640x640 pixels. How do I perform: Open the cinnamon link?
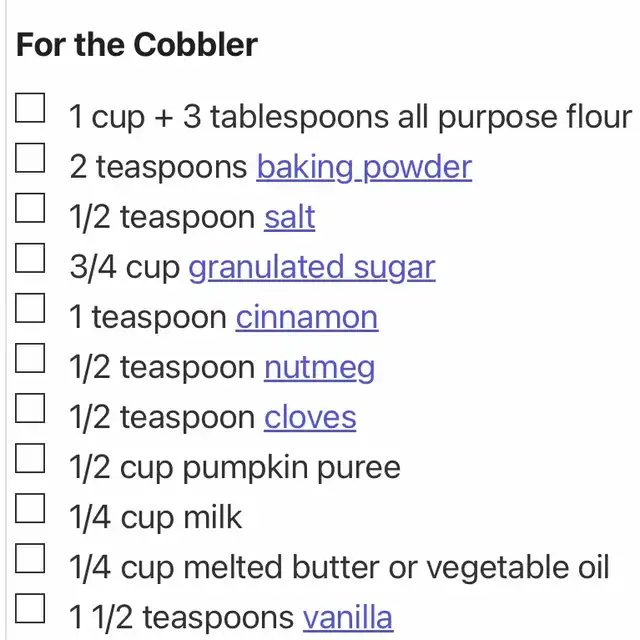306,317
